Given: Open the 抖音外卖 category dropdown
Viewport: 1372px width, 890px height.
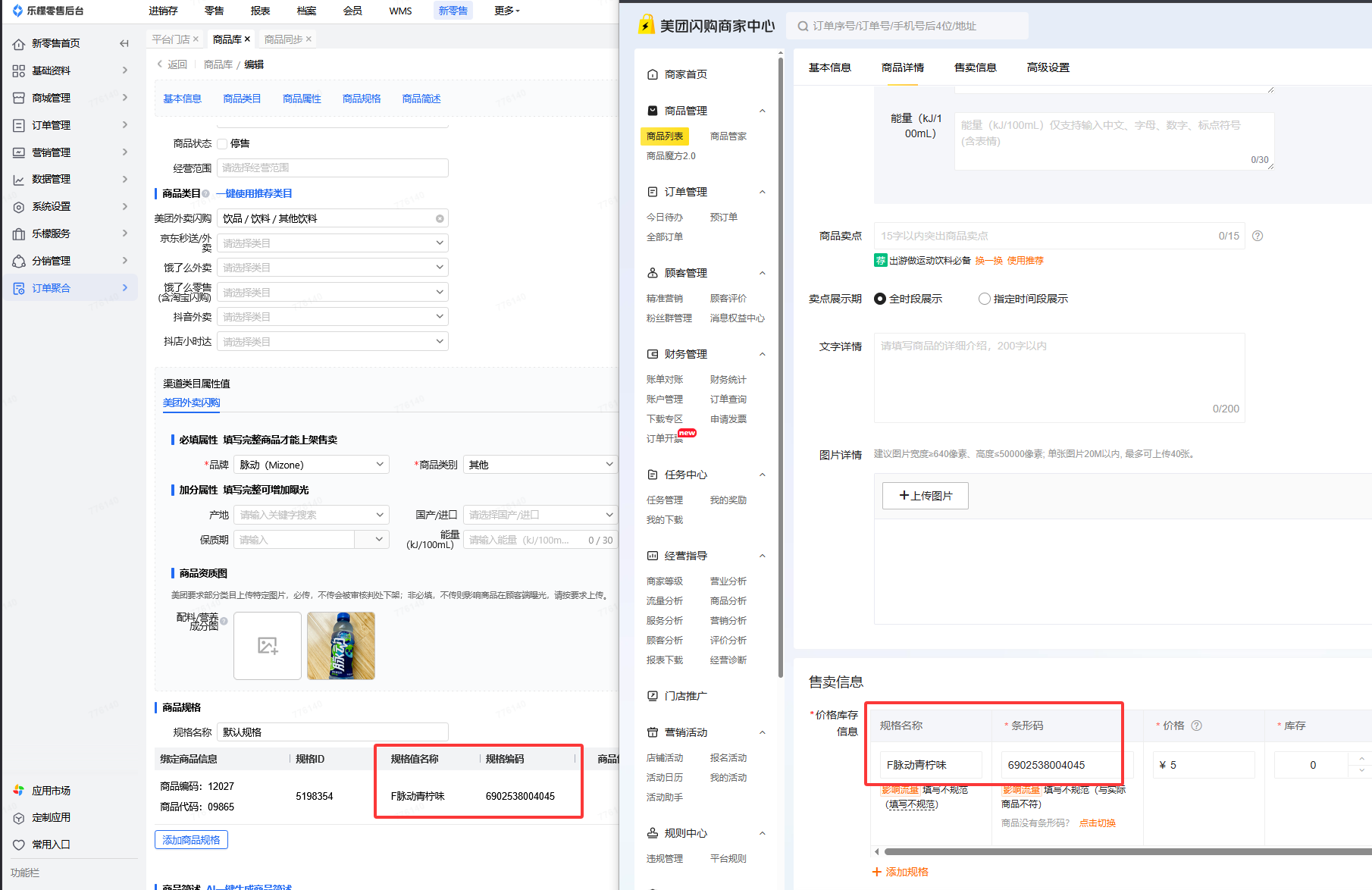Looking at the screenshot, I should 333,317.
